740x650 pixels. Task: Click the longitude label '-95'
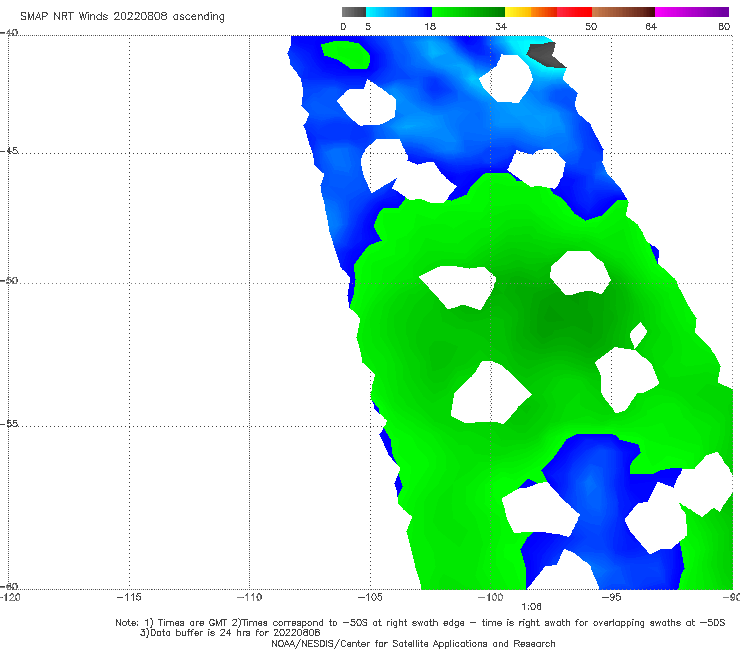tap(611, 597)
